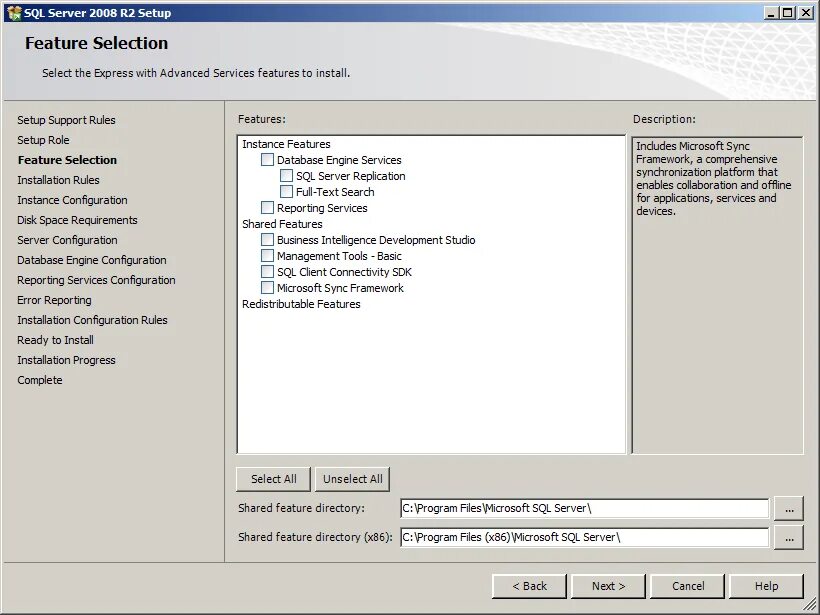Select Instance Features heading in feature tree
The height and width of the screenshot is (615, 820).
pyautogui.click(x=286, y=144)
